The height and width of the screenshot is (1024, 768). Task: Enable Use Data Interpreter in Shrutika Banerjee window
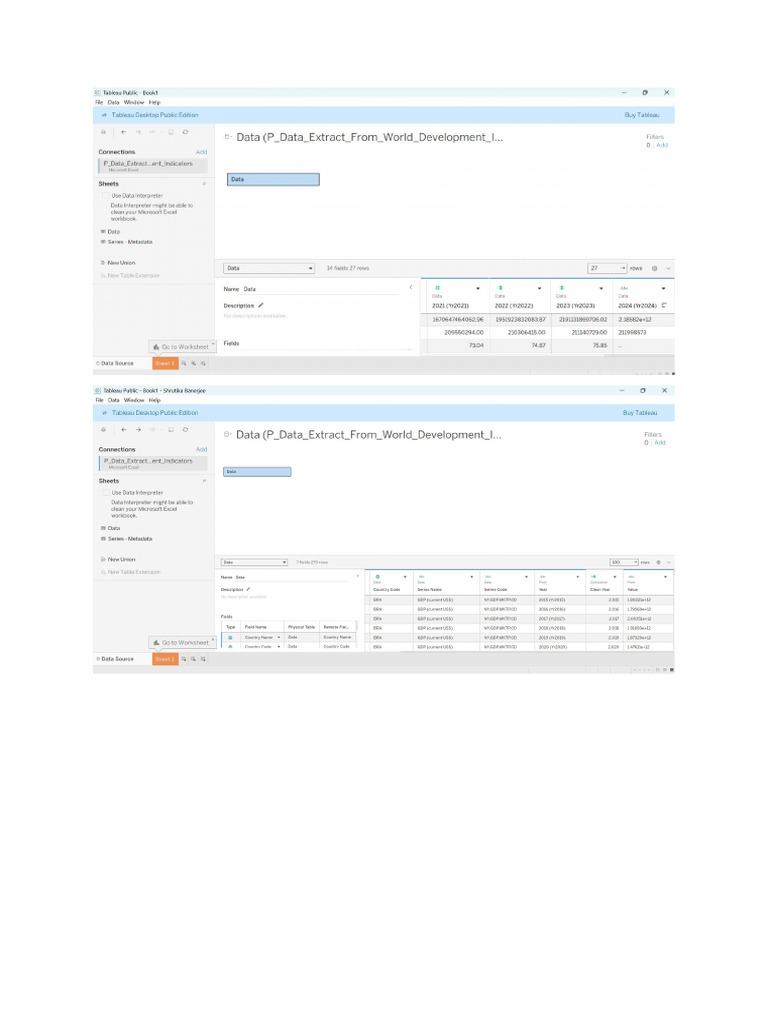click(105, 492)
